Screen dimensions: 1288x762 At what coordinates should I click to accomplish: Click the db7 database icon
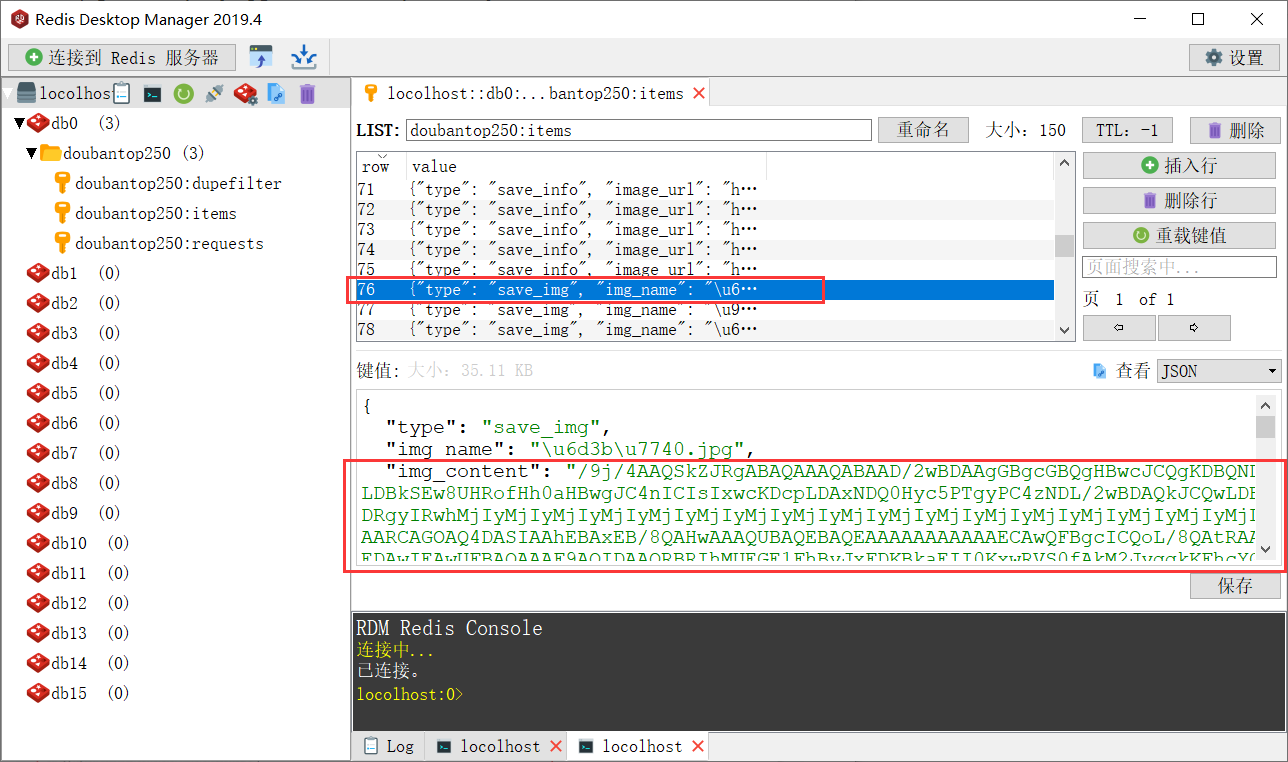click(x=38, y=453)
